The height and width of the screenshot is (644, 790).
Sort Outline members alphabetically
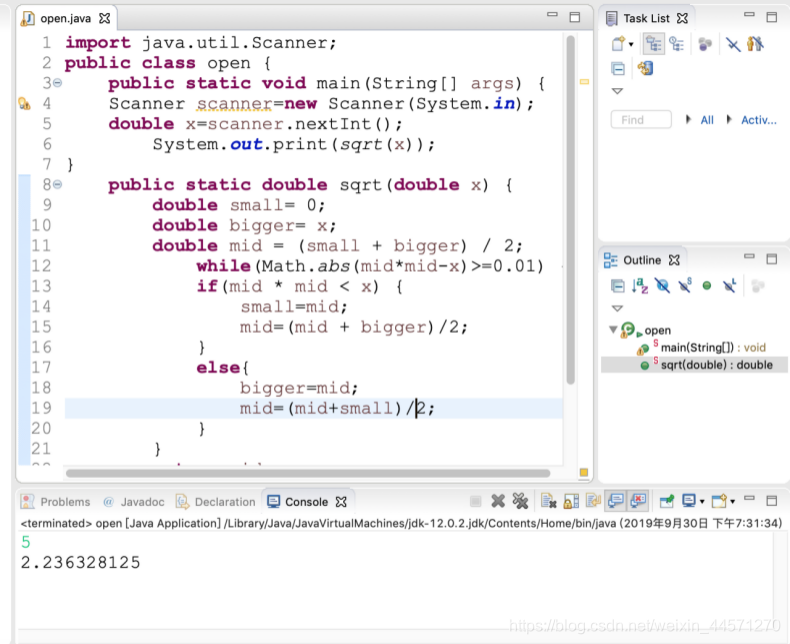[x=640, y=286]
